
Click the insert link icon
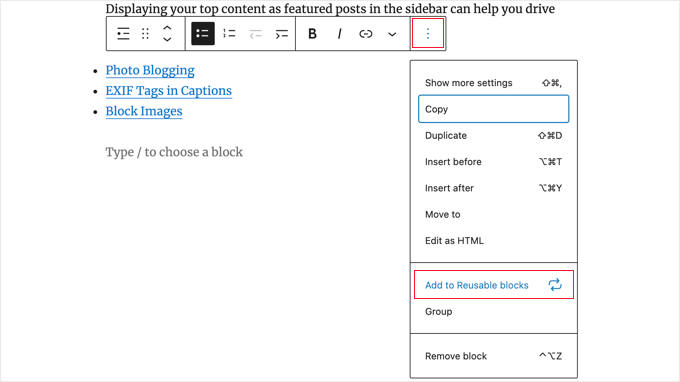tap(366, 34)
